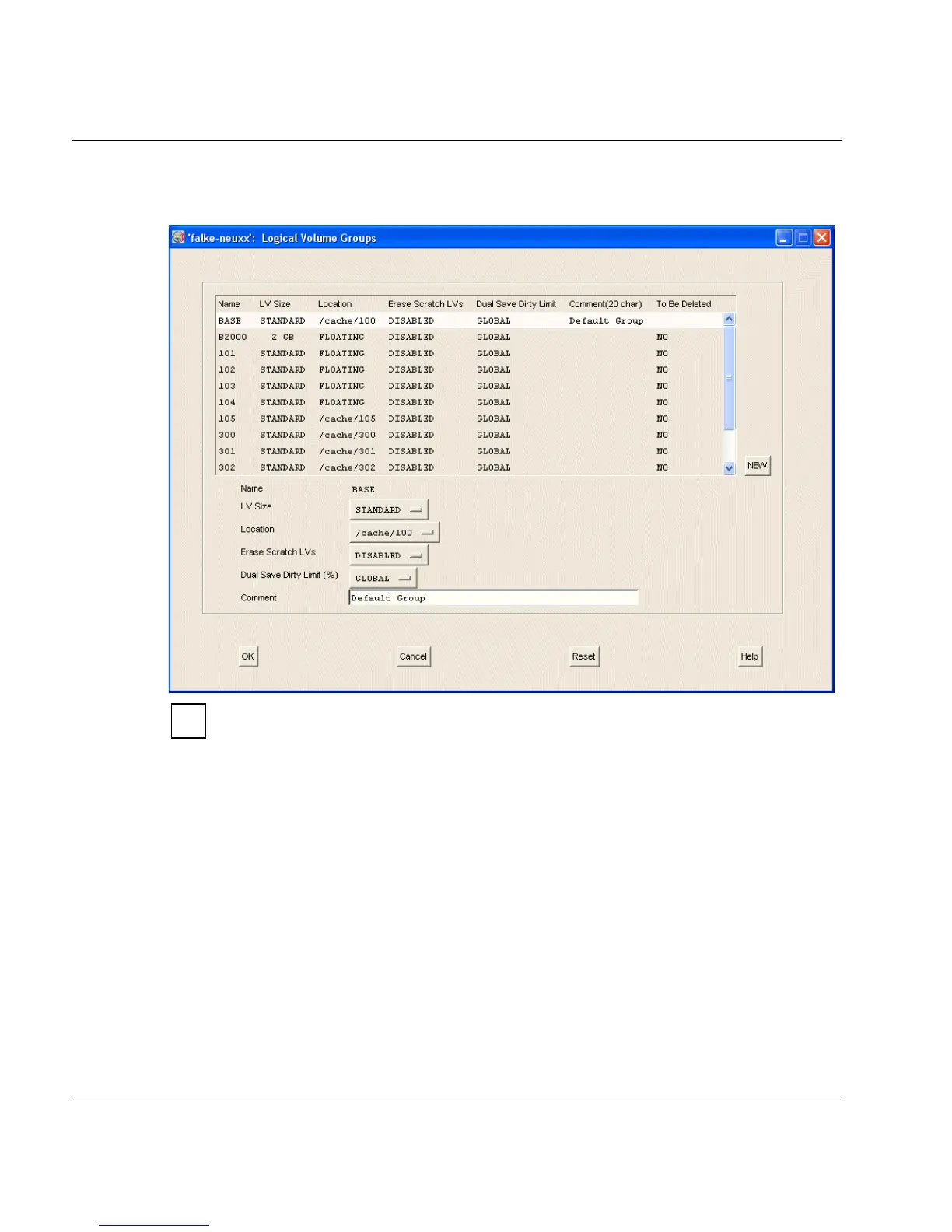
Task: Open the Erase Scratch LVs DISABLED dropdown
Action: (x=389, y=555)
